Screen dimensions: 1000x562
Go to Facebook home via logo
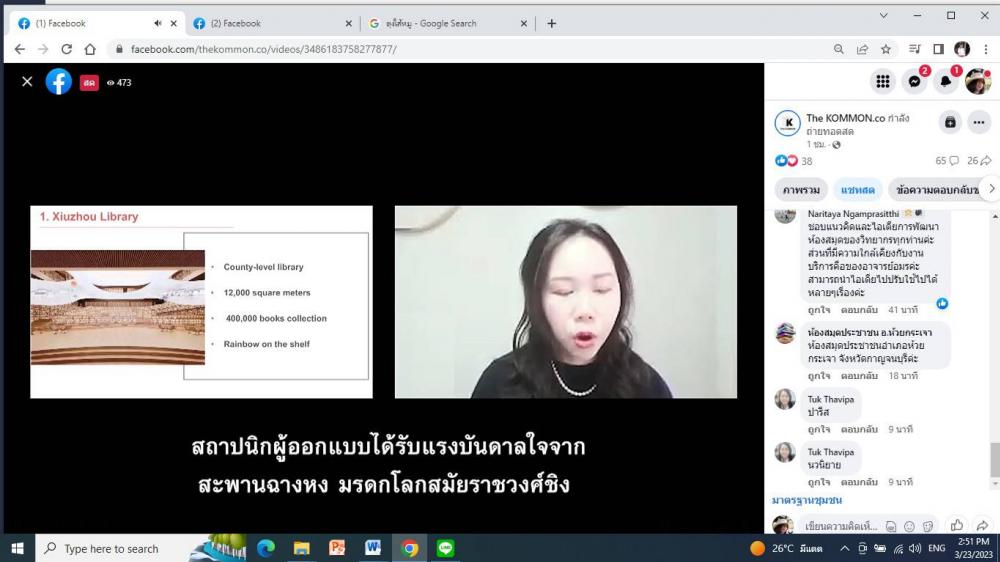tap(59, 82)
